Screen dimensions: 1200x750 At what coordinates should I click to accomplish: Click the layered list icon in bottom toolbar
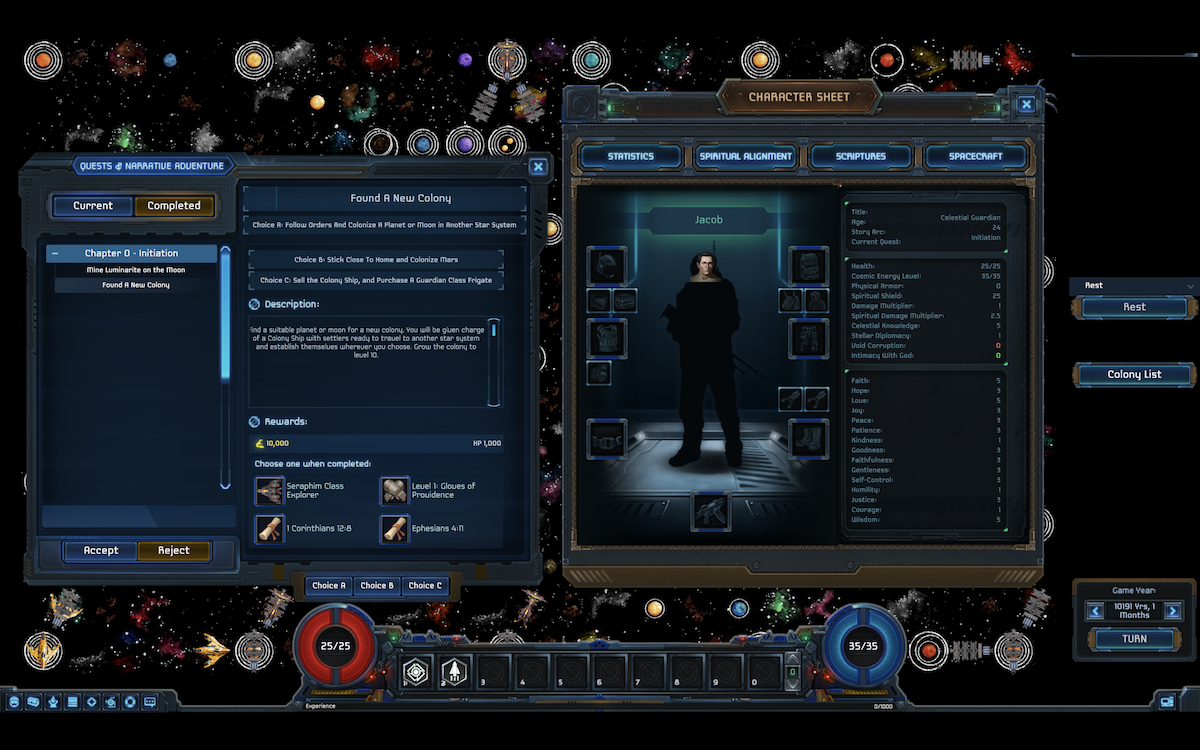click(x=73, y=702)
